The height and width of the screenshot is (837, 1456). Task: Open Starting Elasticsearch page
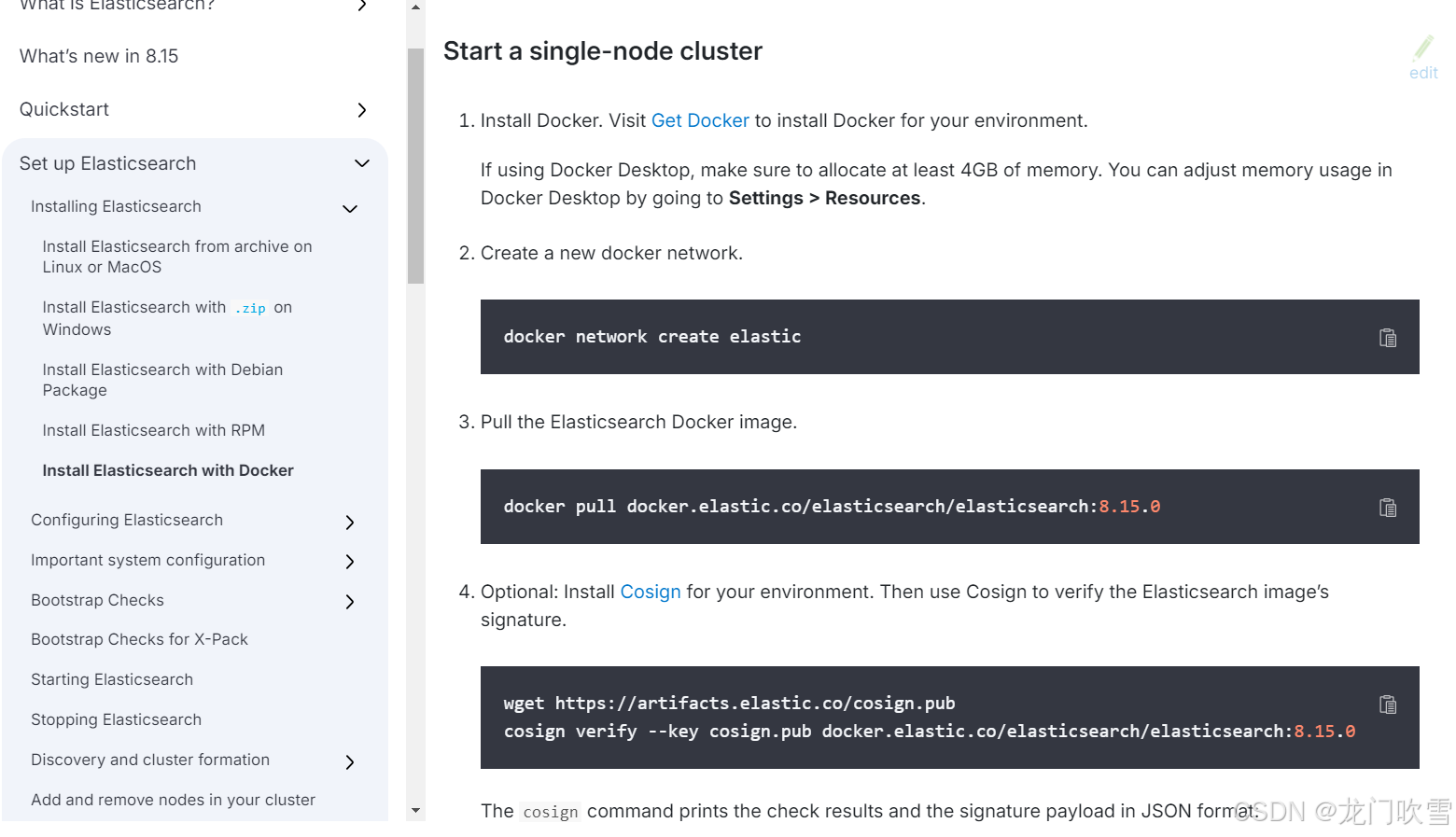coord(112,679)
